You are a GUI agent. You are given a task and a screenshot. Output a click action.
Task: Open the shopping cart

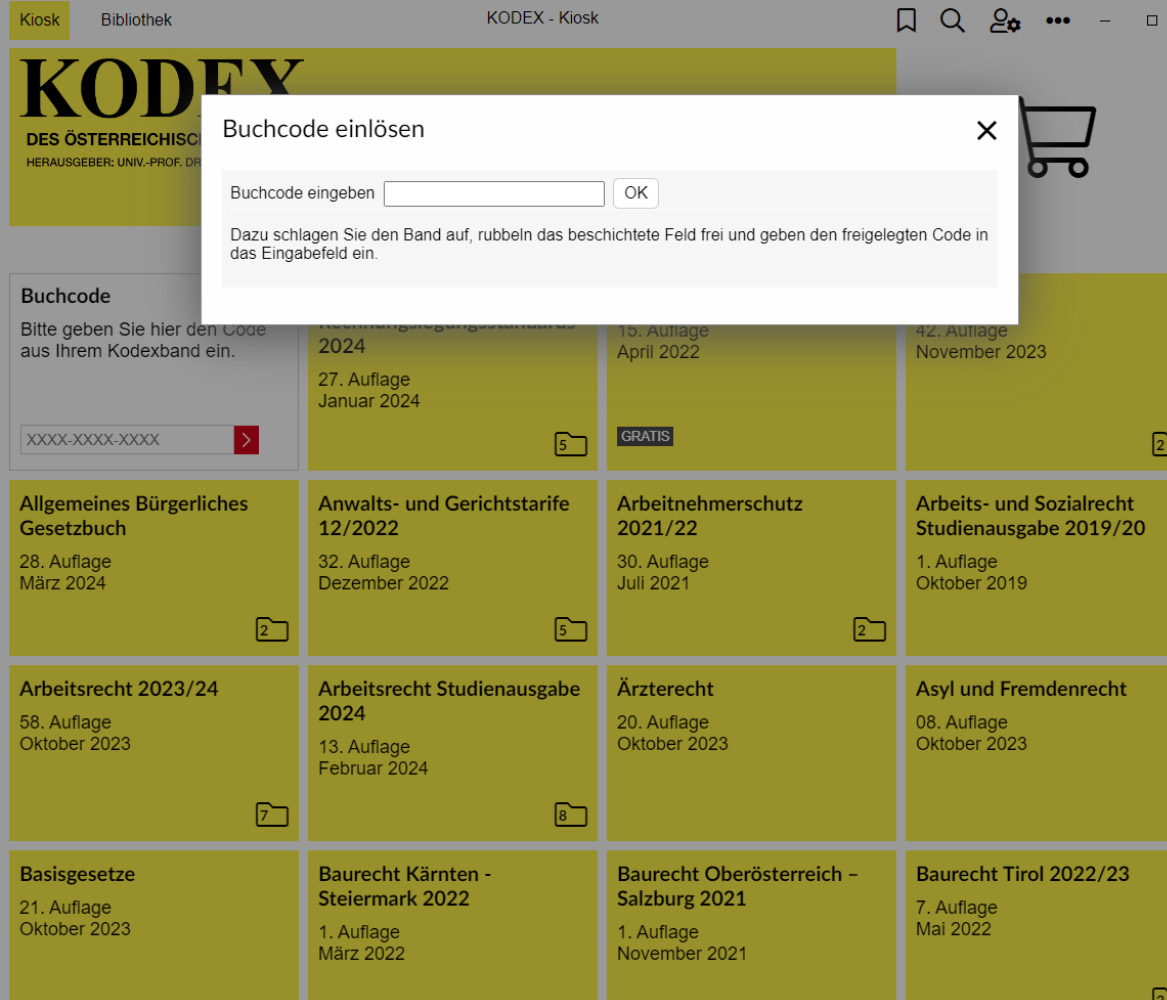(1058, 138)
